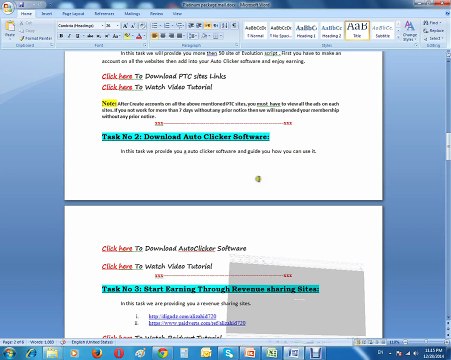Viewport: 451px width, 360px height.
Task: Toggle Superscript formatting
Action: coord(107,36)
